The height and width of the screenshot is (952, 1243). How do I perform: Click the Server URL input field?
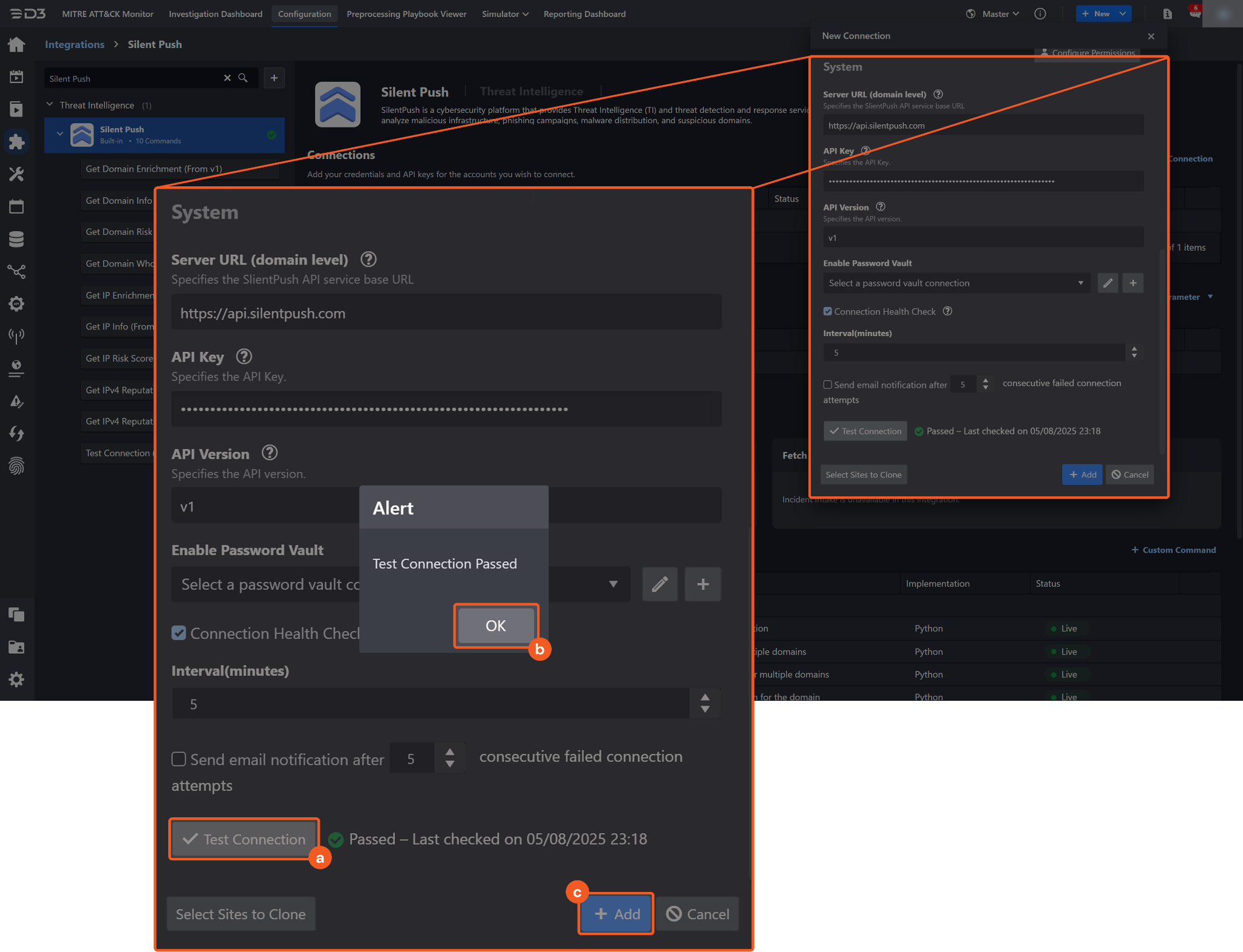(446, 313)
